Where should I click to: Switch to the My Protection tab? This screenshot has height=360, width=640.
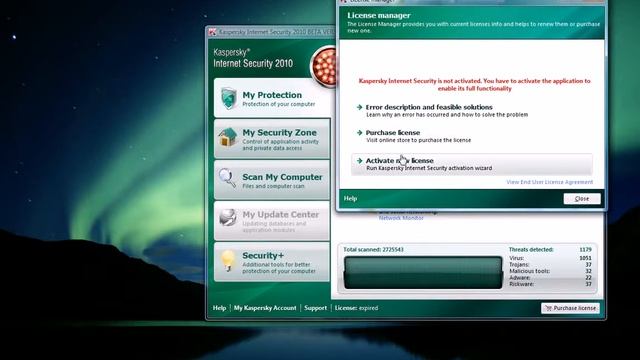[x=272, y=98]
